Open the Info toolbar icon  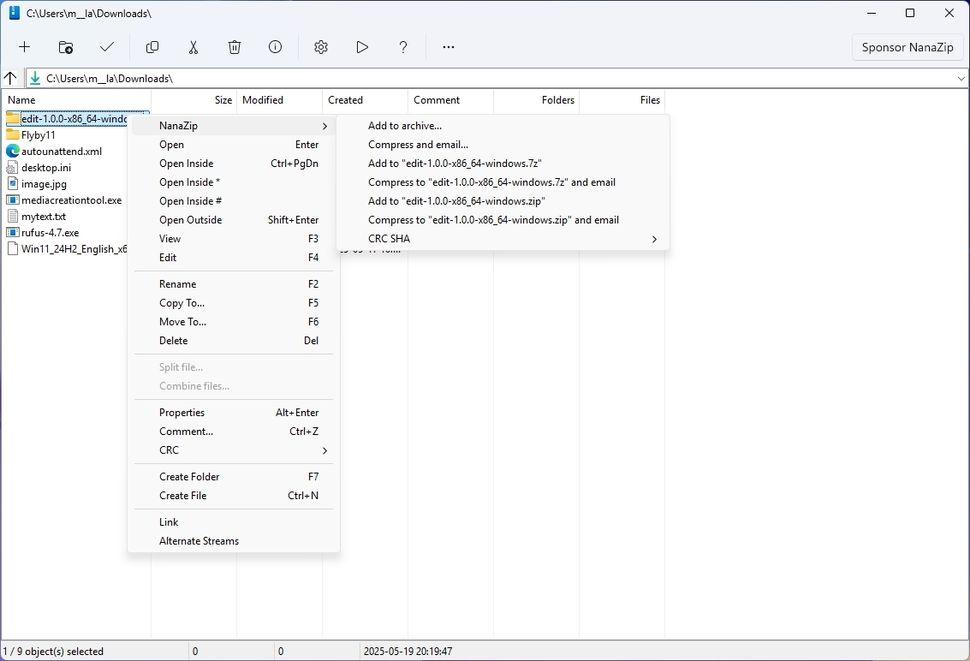(x=275, y=47)
